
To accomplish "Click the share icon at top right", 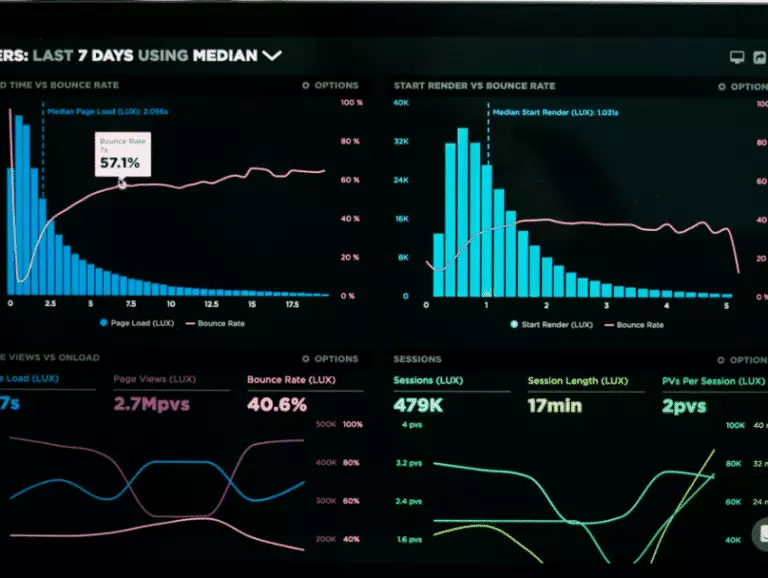I will 761,58.
